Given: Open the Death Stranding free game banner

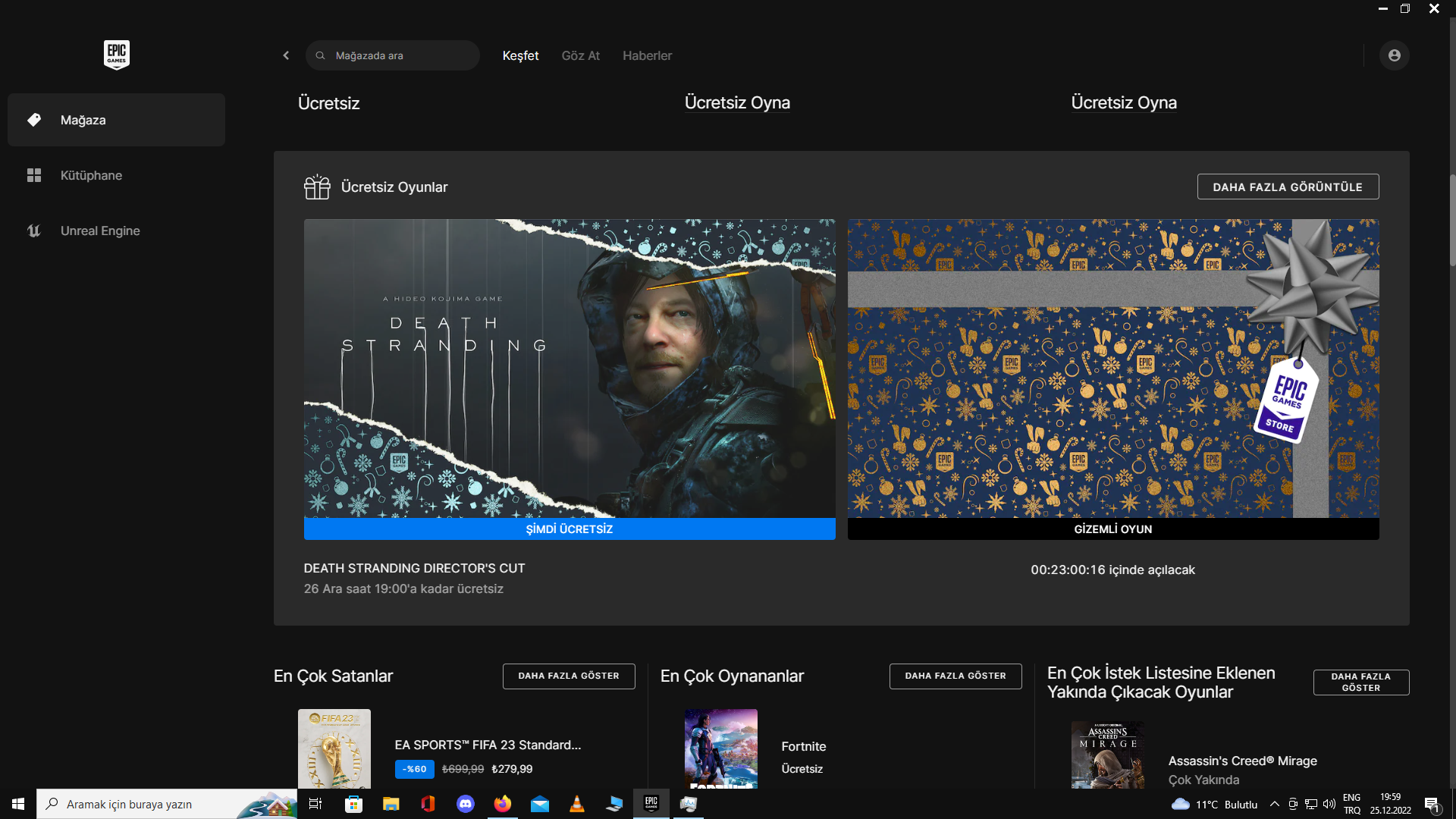Looking at the screenshot, I should [570, 369].
